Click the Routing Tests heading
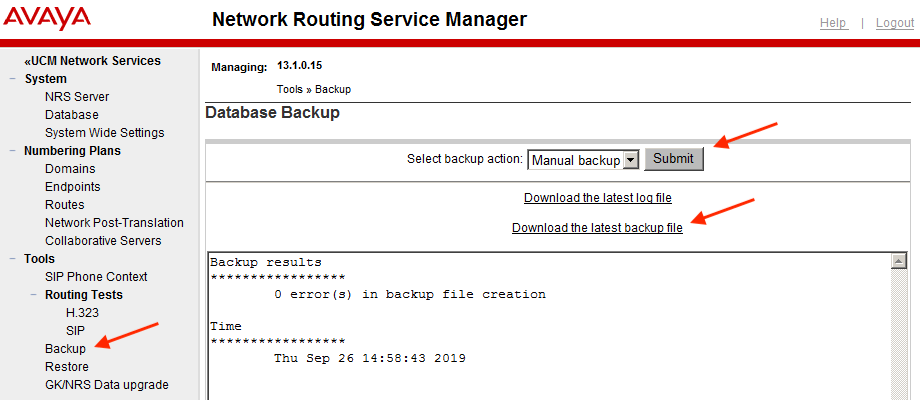 coord(84,294)
